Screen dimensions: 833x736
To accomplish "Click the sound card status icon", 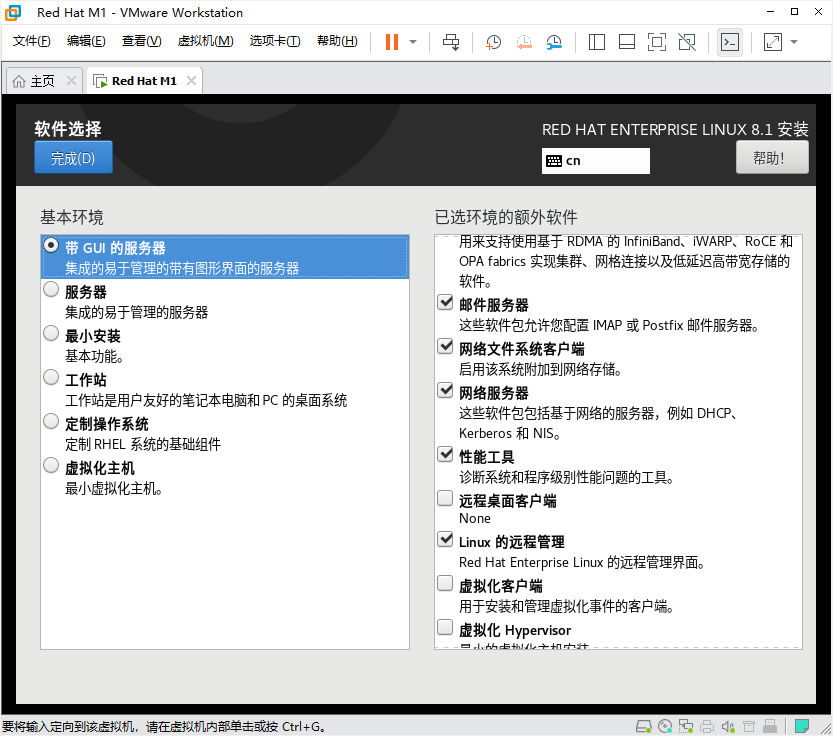I will [x=728, y=726].
